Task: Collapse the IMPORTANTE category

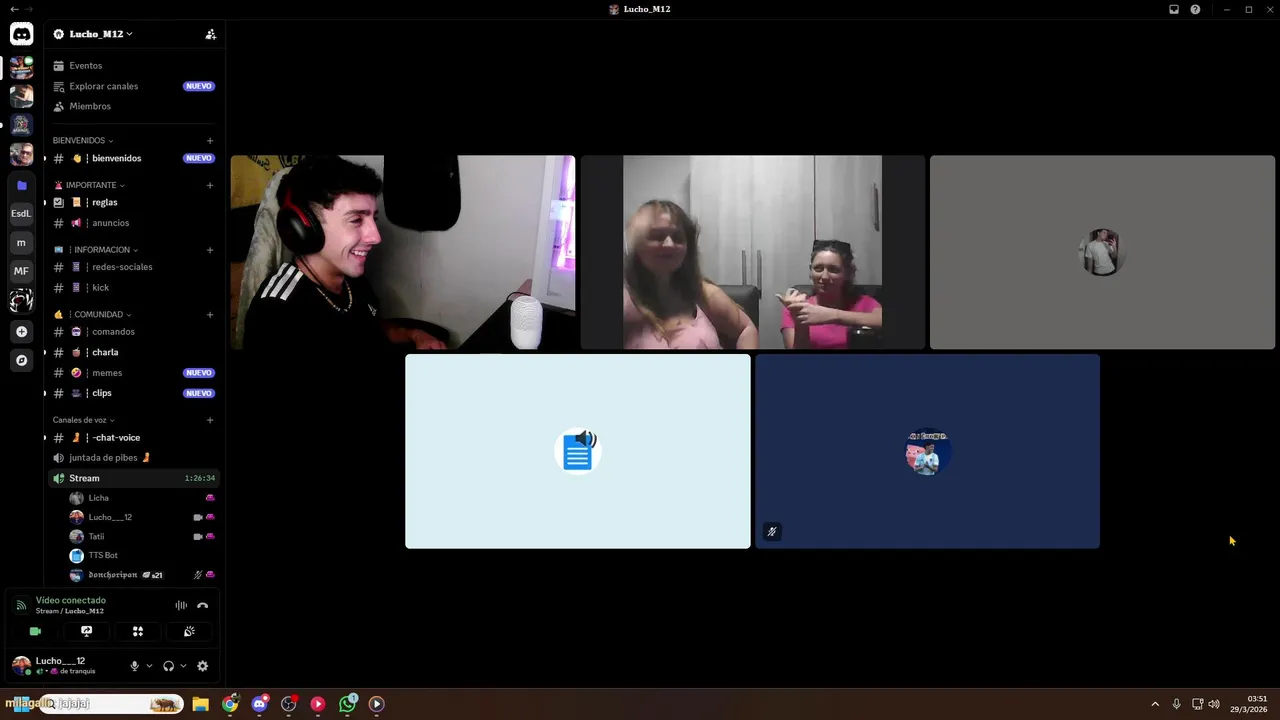Action: (90, 185)
